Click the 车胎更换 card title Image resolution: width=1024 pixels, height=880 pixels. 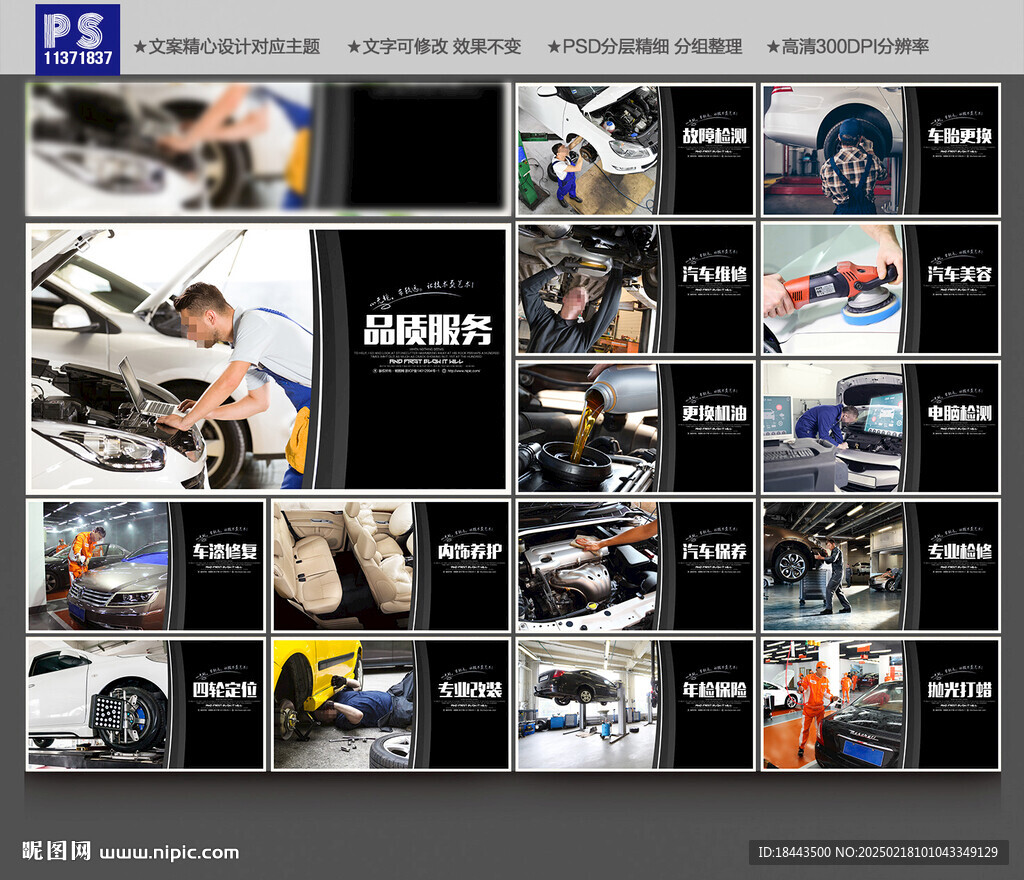click(x=960, y=136)
